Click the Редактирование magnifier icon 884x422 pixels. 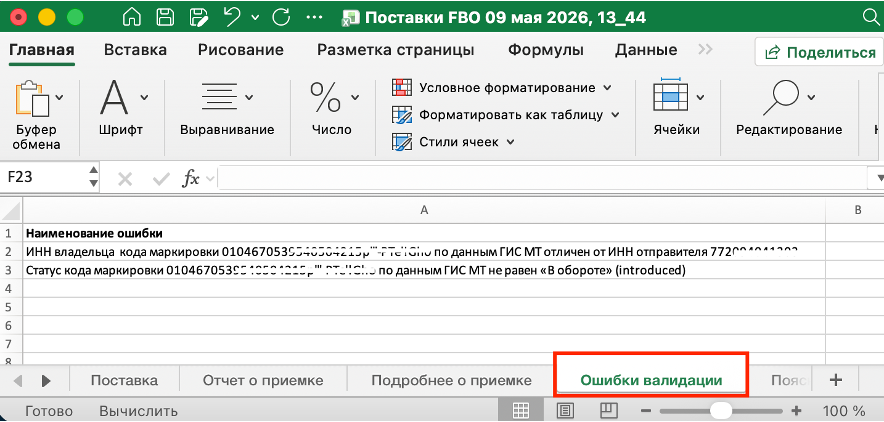(781, 97)
